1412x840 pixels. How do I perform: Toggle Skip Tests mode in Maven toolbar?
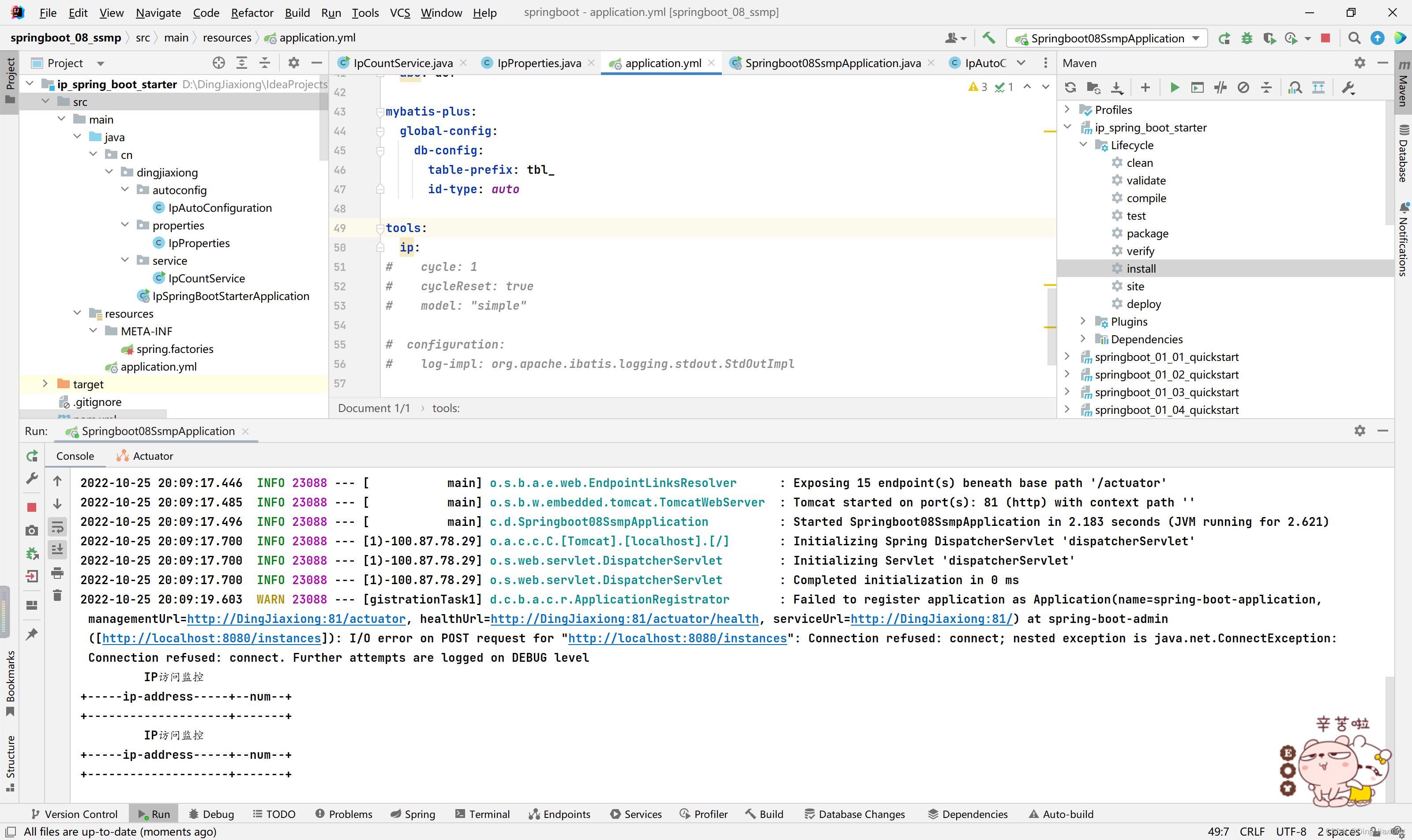[x=1243, y=88]
